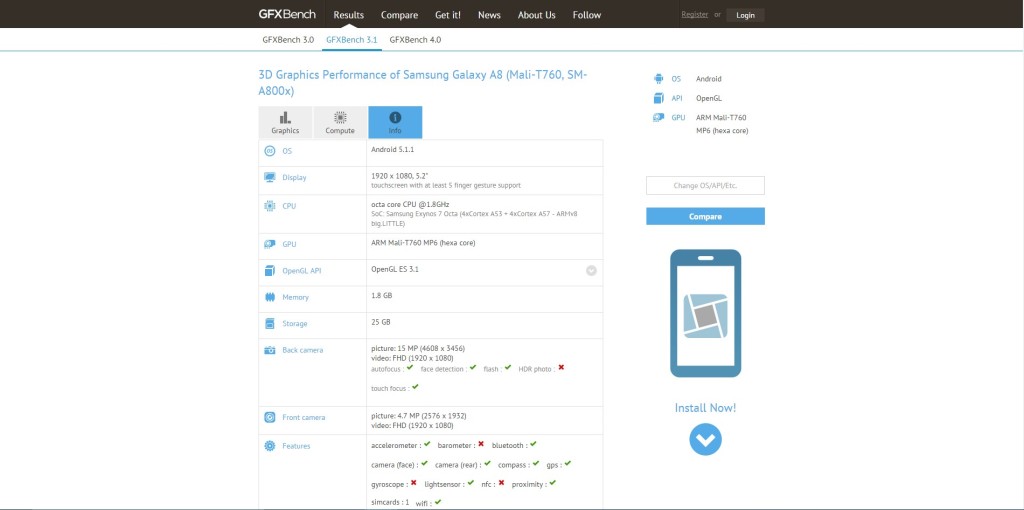The width and height of the screenshot is (1024, 510).
Task: Click the gyroscope red cross
Action: point(413,483)
